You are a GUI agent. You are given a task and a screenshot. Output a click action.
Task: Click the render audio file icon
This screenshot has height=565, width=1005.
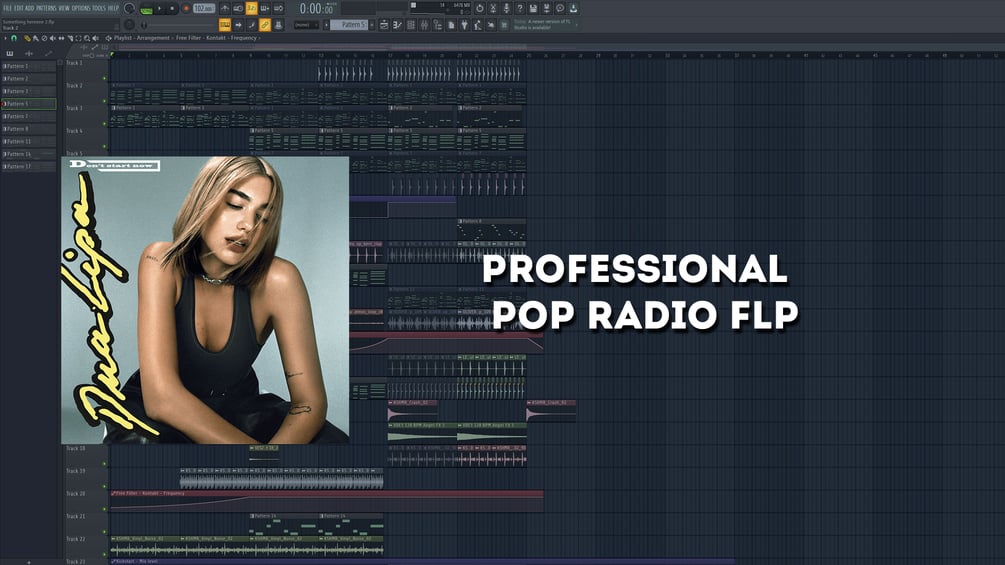pyautogui.click(x=547, y=8)
